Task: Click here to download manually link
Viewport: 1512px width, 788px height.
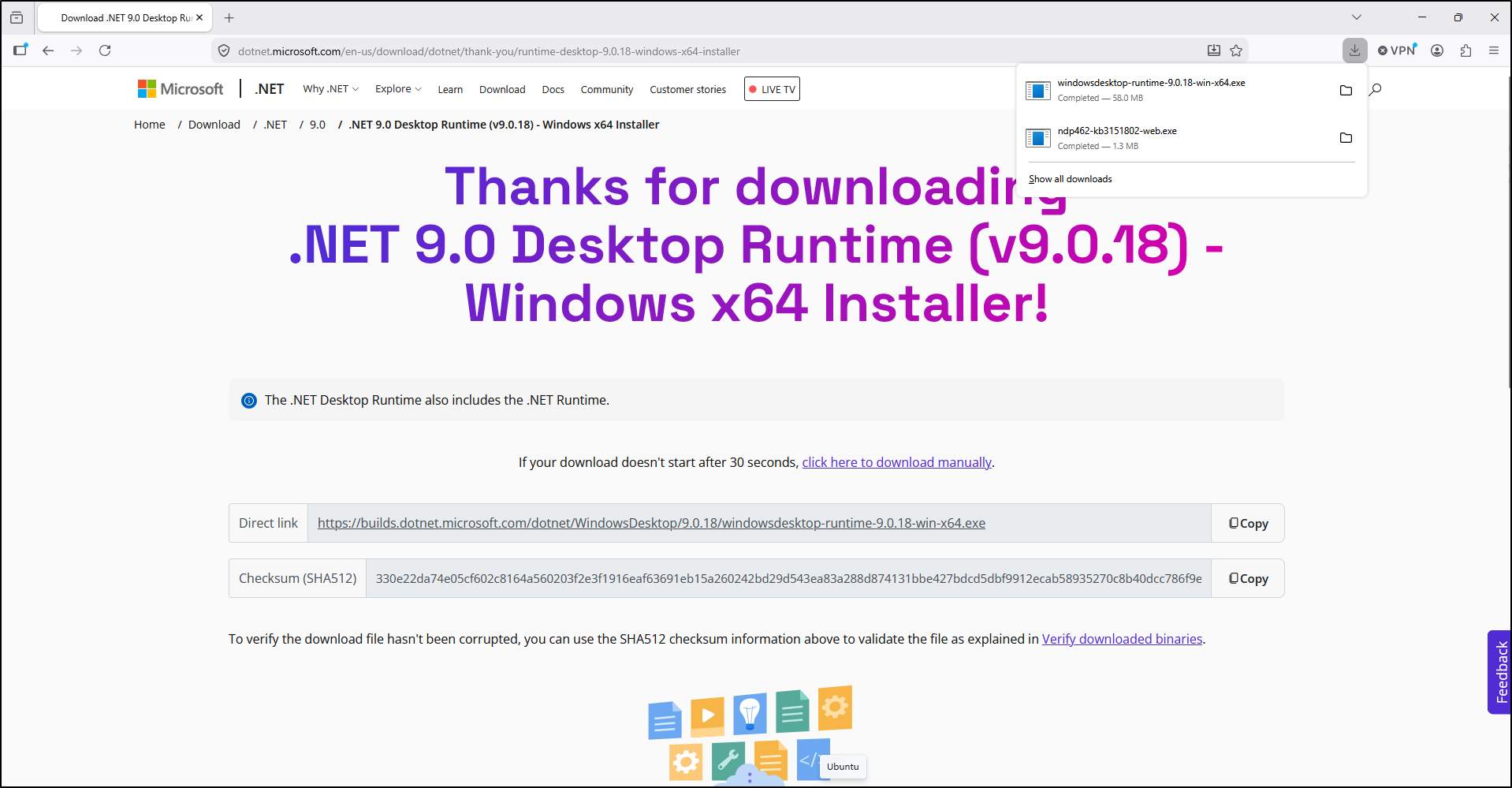Action: click(x=896, y=462)
